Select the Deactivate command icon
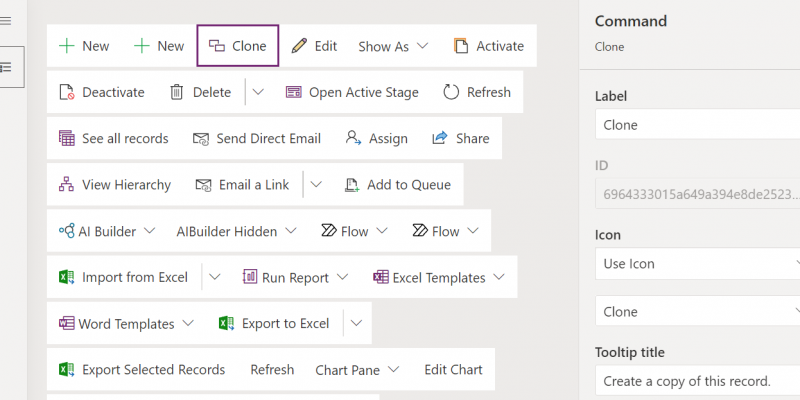 67,92
